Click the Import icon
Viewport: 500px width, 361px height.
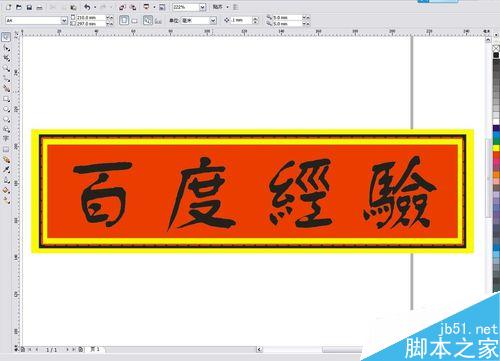(x=122, y=7)
